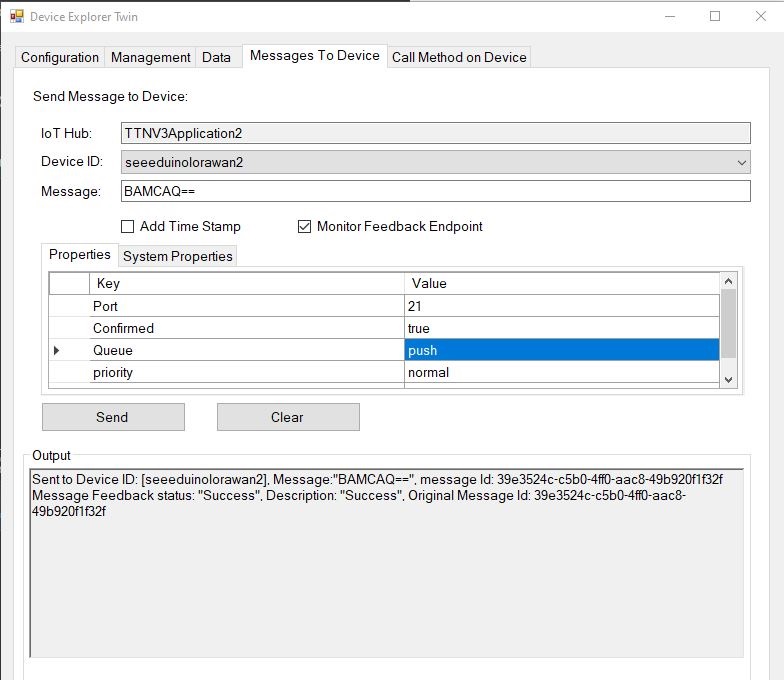Maximize the Device Explorer Twin window
The height and width of the screenshot is (680, 784).
(x=715, y=16)
